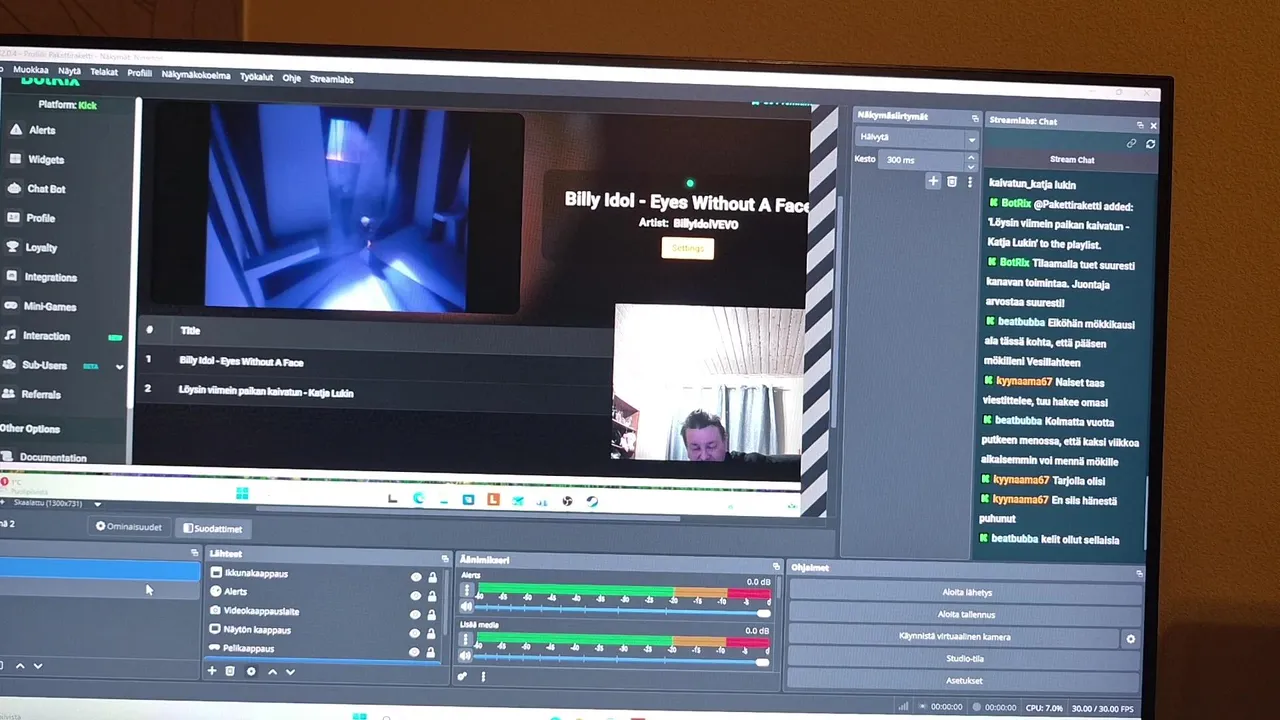Screen dimensions: 1280x720
Task: Toggle visibility of Näytön kaappaus source
Action: 416,633
